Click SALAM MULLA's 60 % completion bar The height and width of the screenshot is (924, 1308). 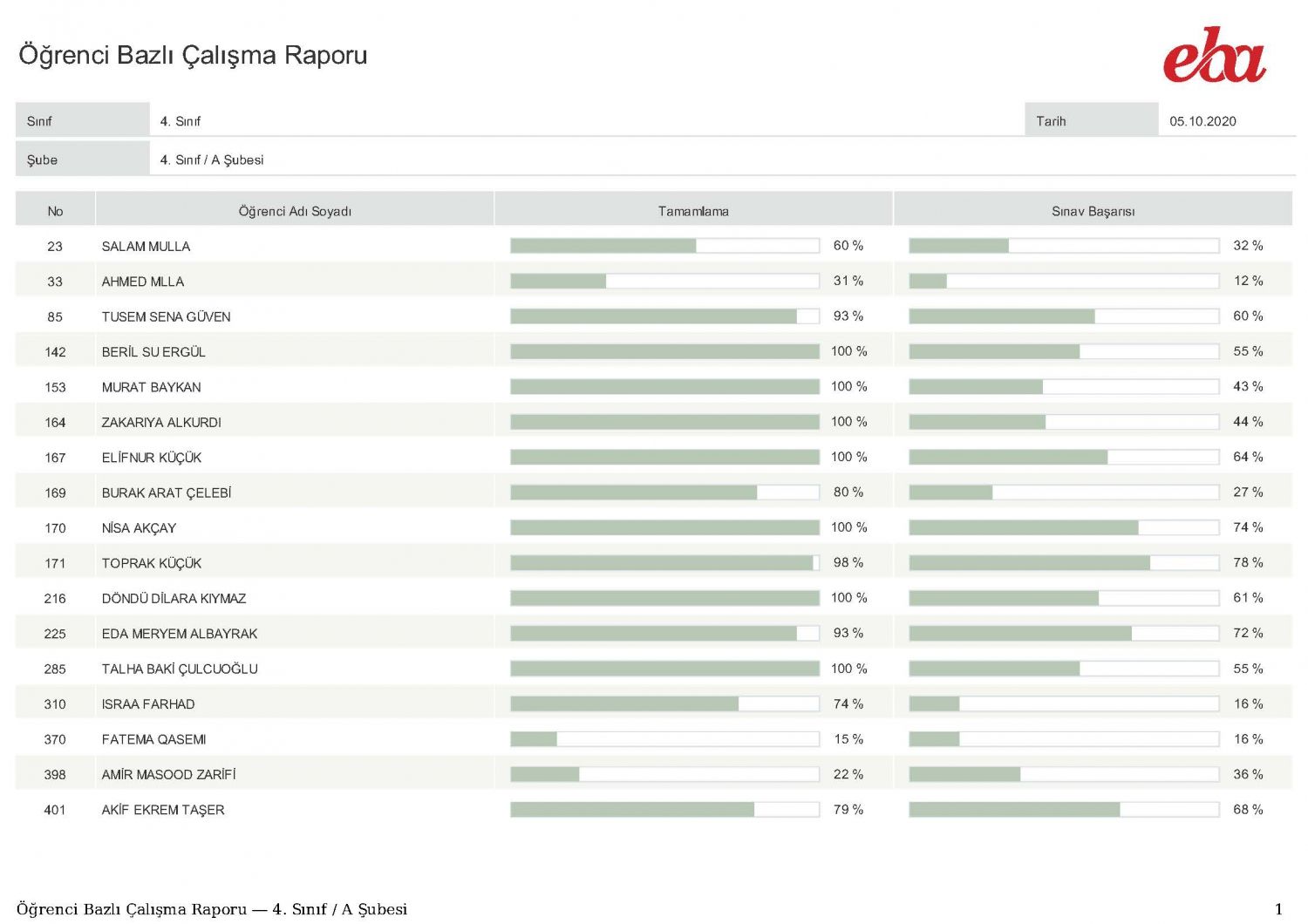coord(664,246)
